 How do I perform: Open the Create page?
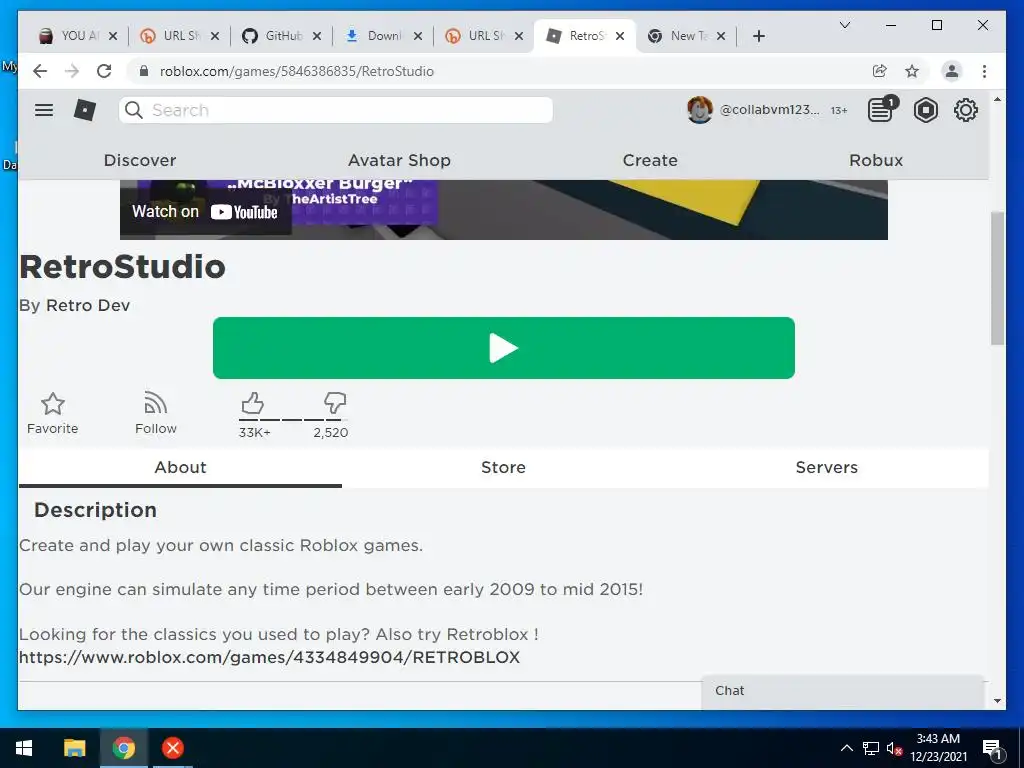pos(650,160)
